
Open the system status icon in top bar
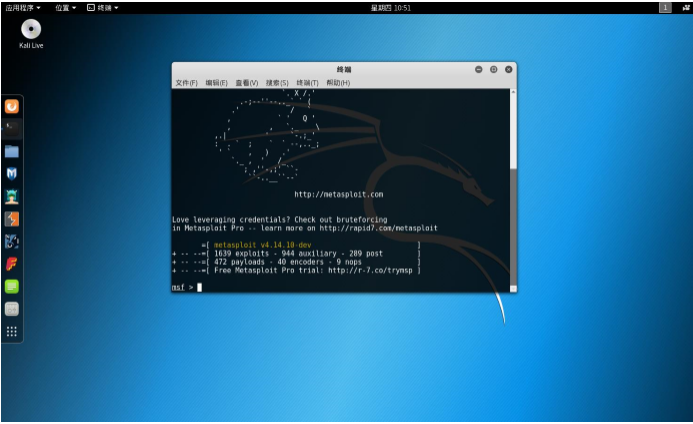pyautogui.click(x=686, y=8)
